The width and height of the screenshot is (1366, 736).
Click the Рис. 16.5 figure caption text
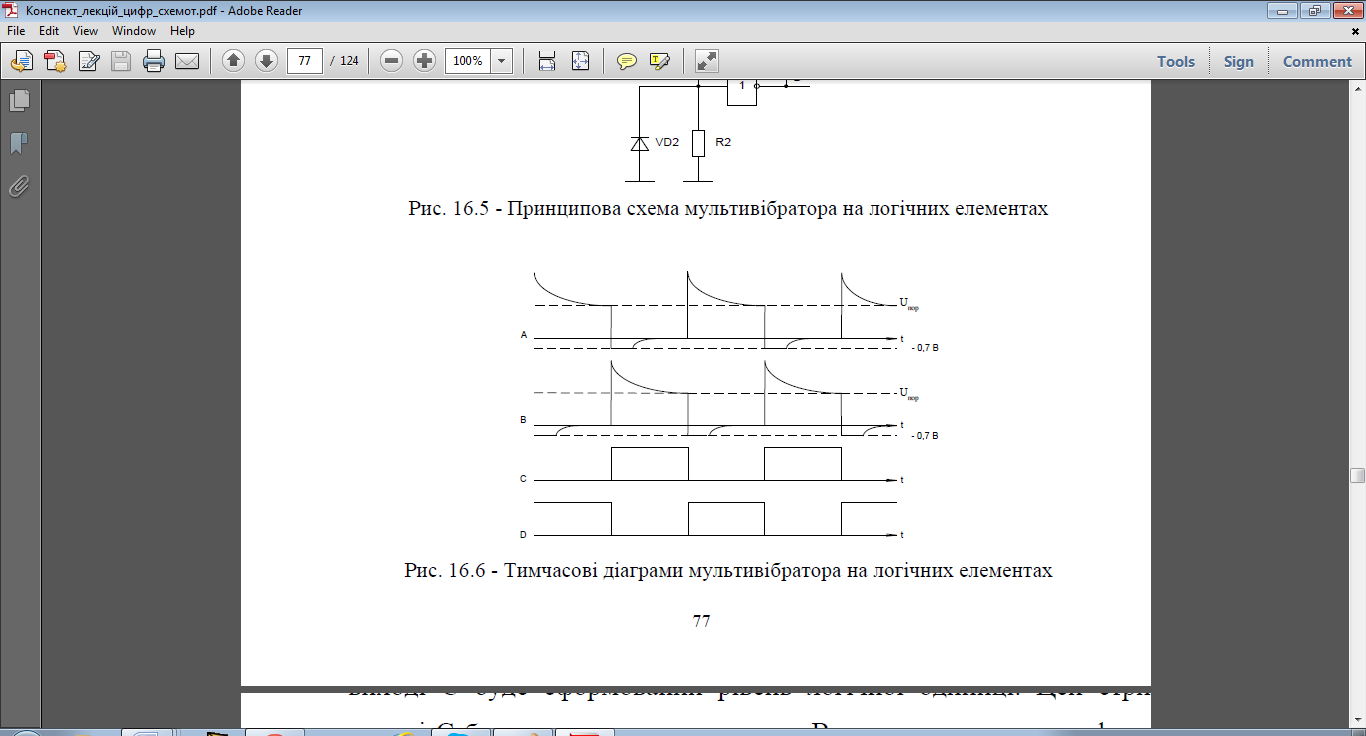(728, 209)
